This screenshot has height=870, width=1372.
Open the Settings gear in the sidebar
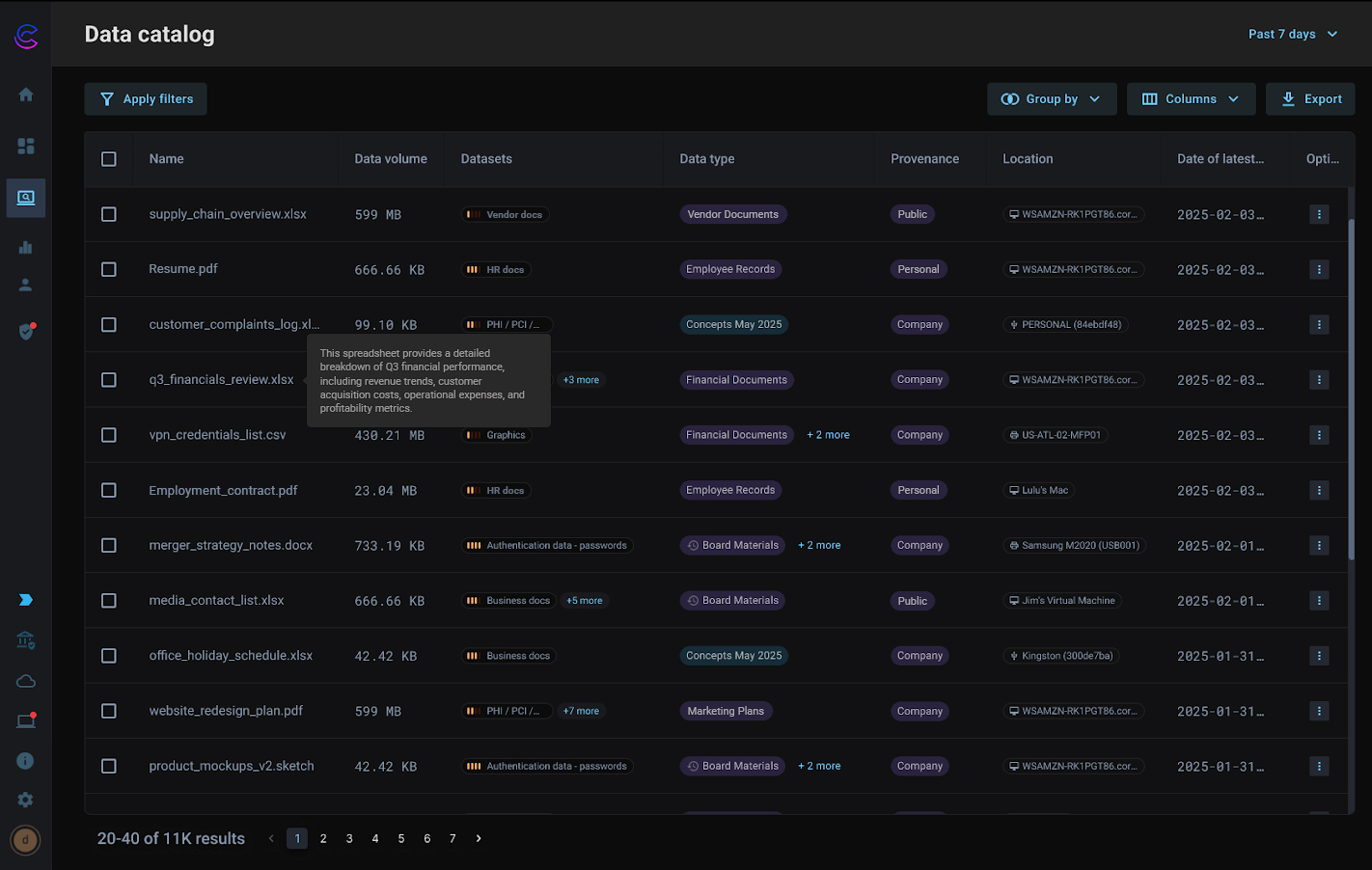point(25,800)
